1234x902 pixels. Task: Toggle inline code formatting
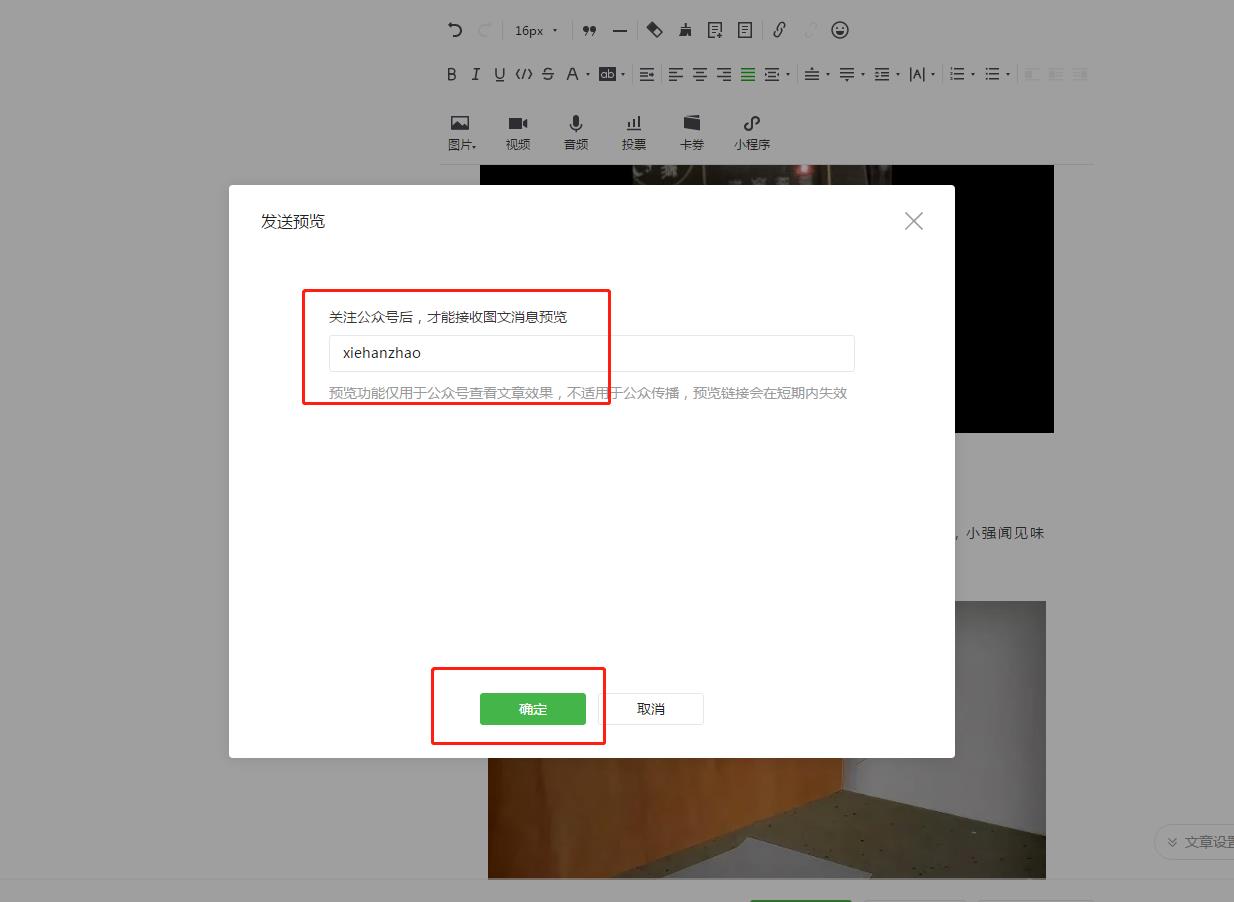tap(523, 74)
